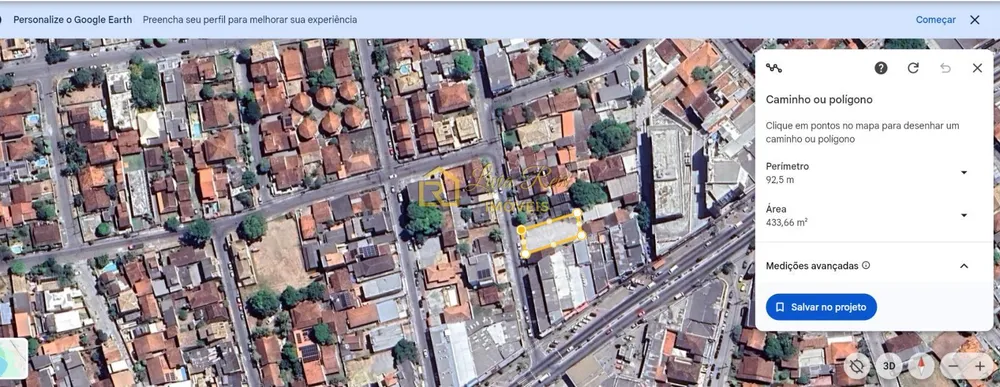Click the path/polygon tool icon in the panel
This screenshot has width=1000, height=387.
[x=774, y=68]
